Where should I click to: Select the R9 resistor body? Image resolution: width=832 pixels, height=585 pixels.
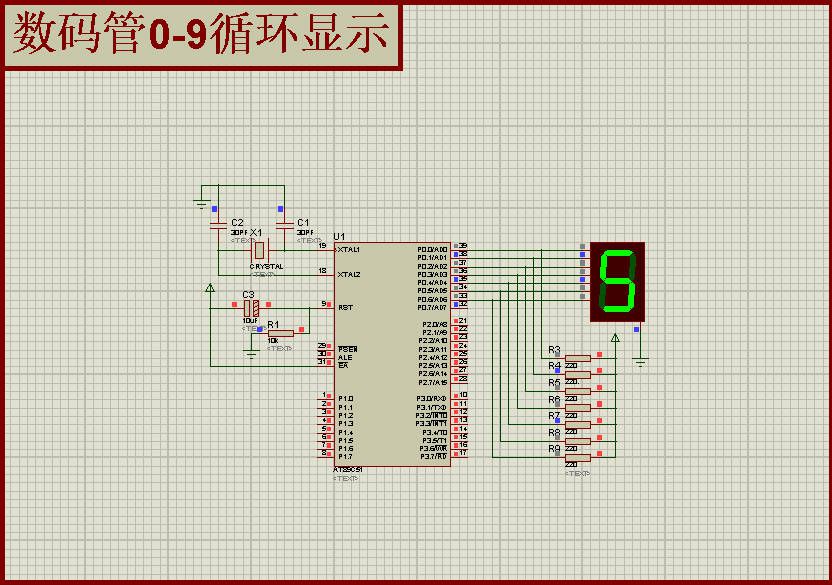point(578,458)
